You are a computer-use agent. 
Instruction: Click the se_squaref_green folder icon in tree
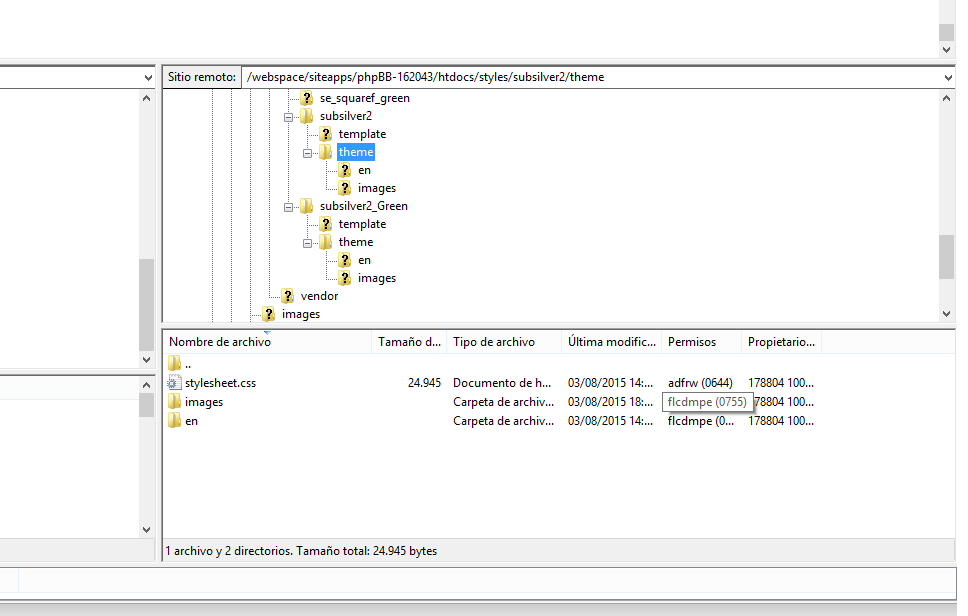pyautogui.click(x=307, y=98)
